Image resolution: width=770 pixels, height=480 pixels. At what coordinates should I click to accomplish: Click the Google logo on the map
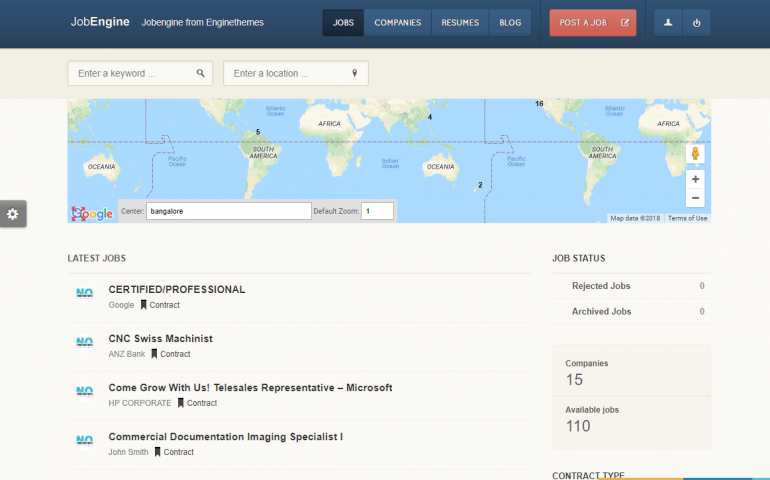click(92, 213)
